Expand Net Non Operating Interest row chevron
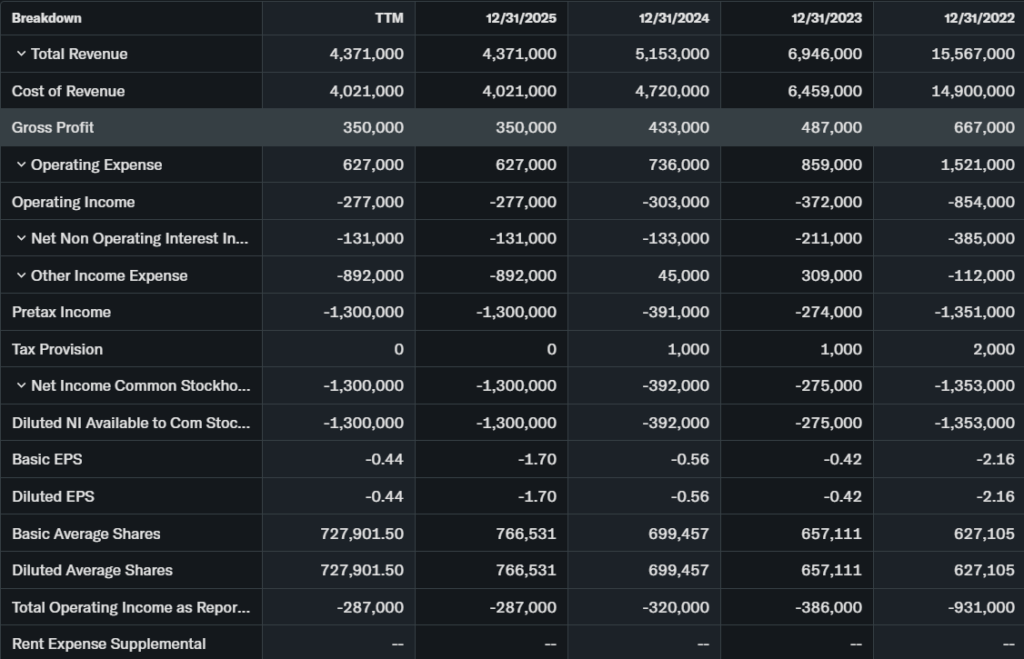Screen dimensions: 1024x659 tap(21, 239)
